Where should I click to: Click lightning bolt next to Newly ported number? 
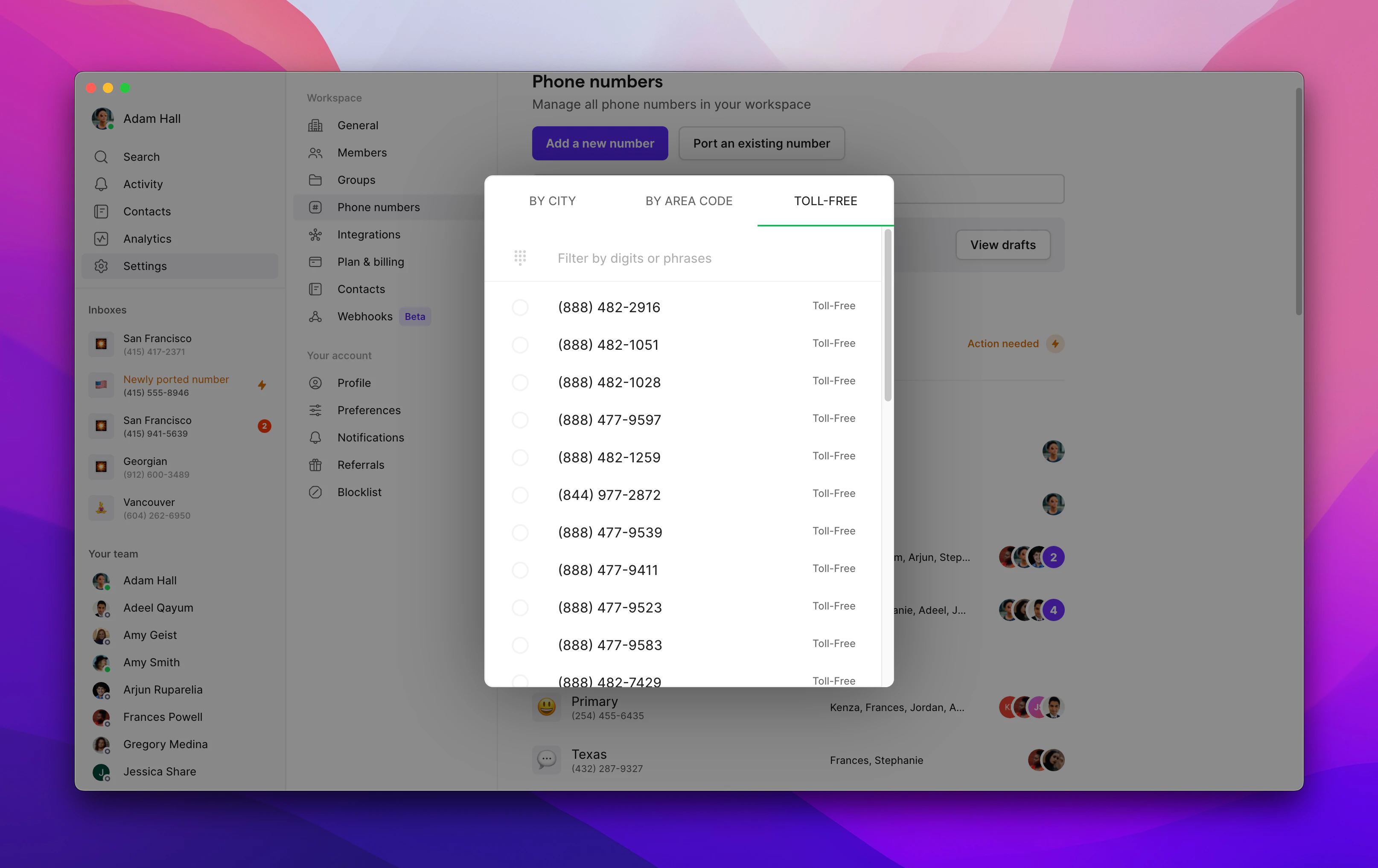(262, 386)
